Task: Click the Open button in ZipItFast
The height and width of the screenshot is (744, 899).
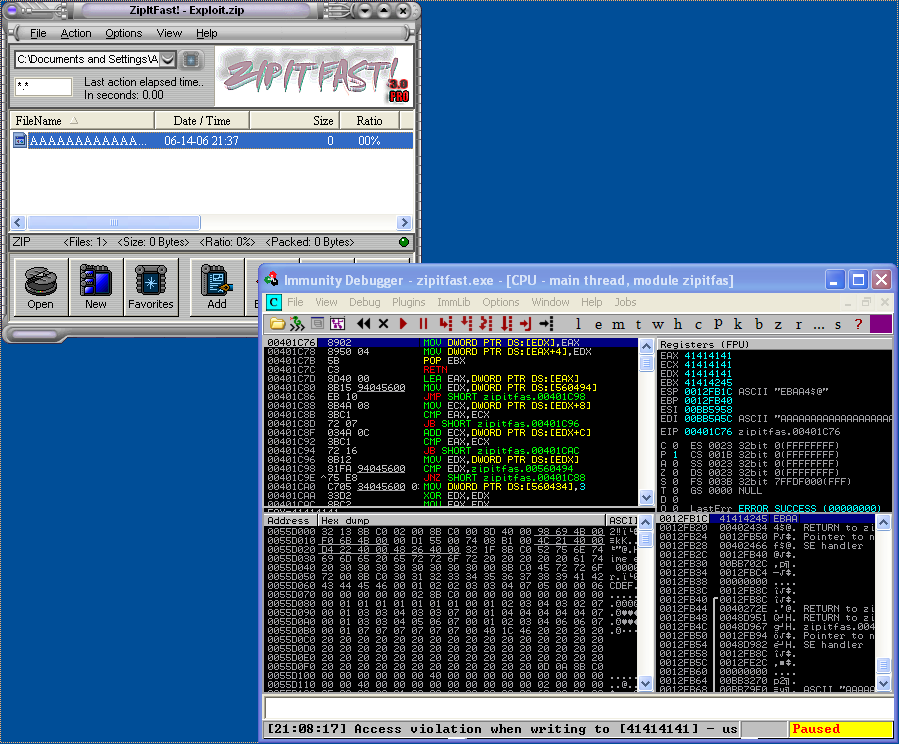Action: coord(40,287)
